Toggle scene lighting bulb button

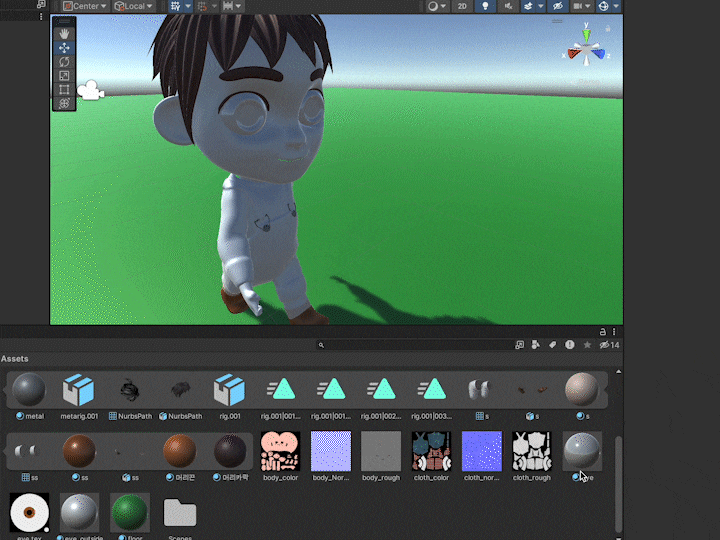(x=485, y=6)
